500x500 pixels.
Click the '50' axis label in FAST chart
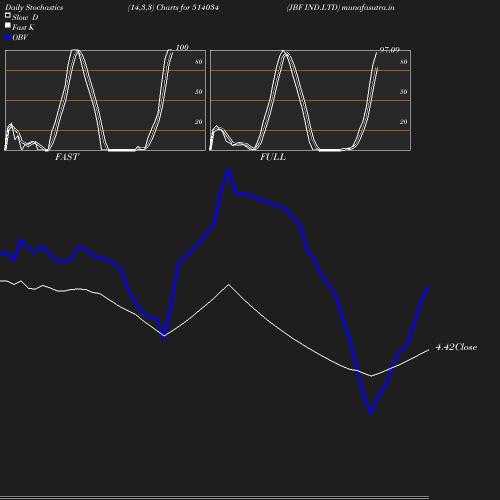click(199, 92)
